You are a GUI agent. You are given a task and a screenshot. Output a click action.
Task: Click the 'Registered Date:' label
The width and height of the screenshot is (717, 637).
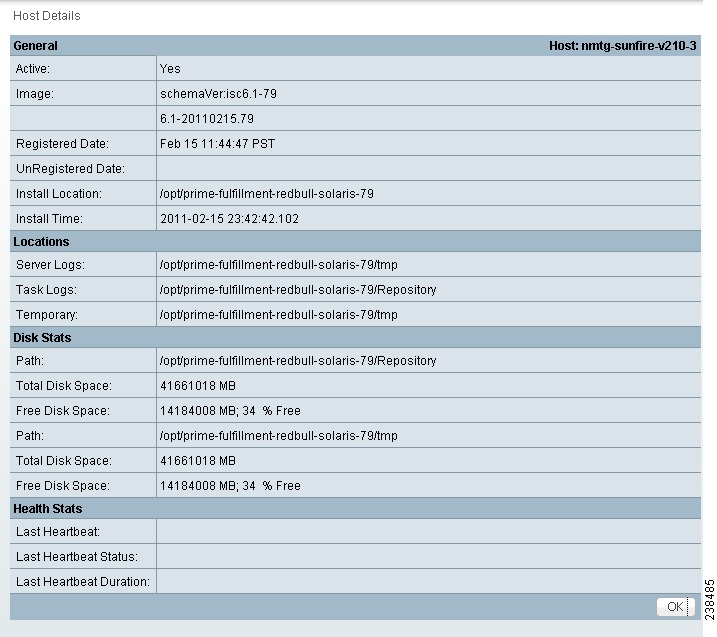(x=62, y=144)
